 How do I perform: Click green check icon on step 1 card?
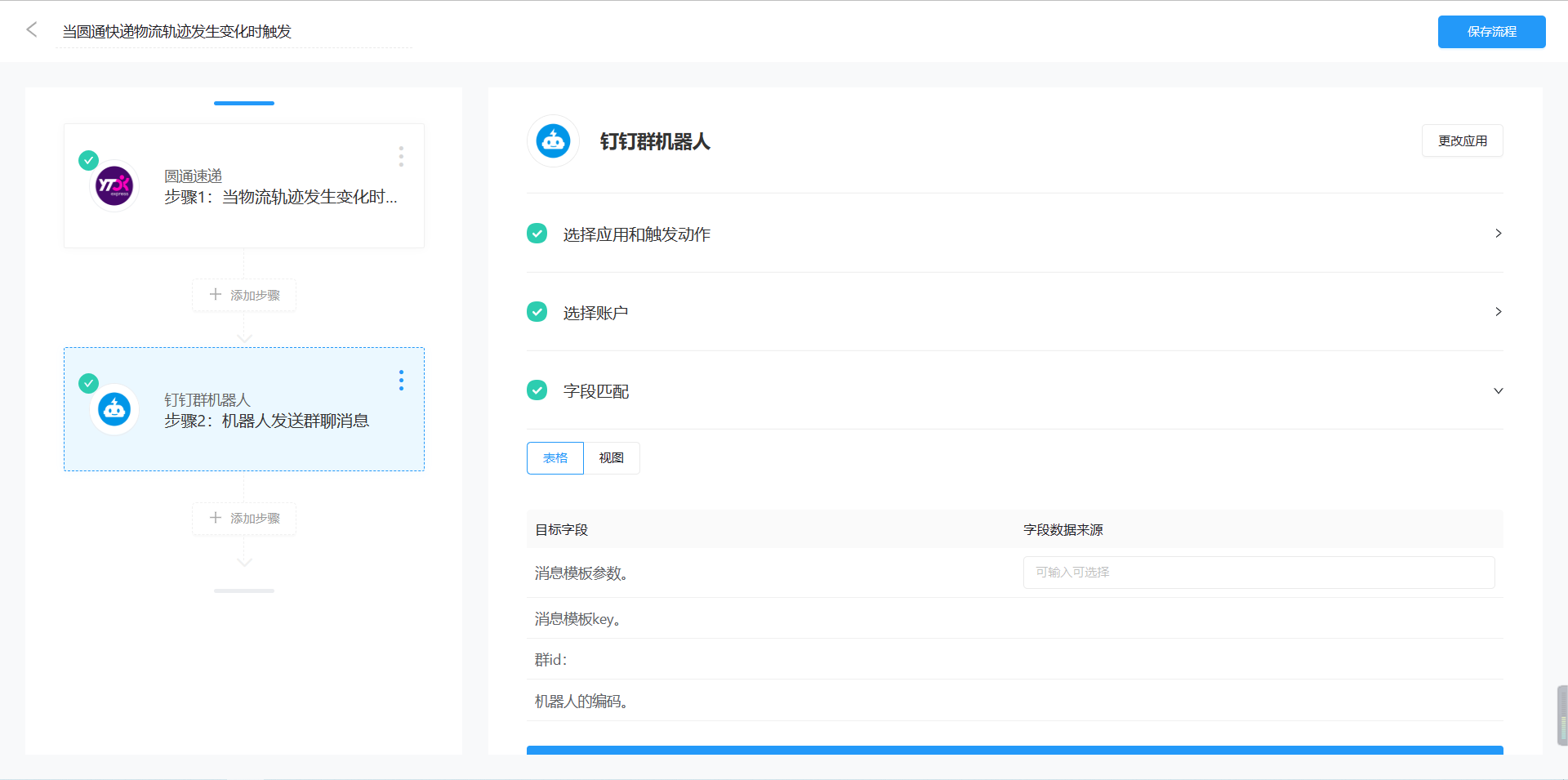89,160
